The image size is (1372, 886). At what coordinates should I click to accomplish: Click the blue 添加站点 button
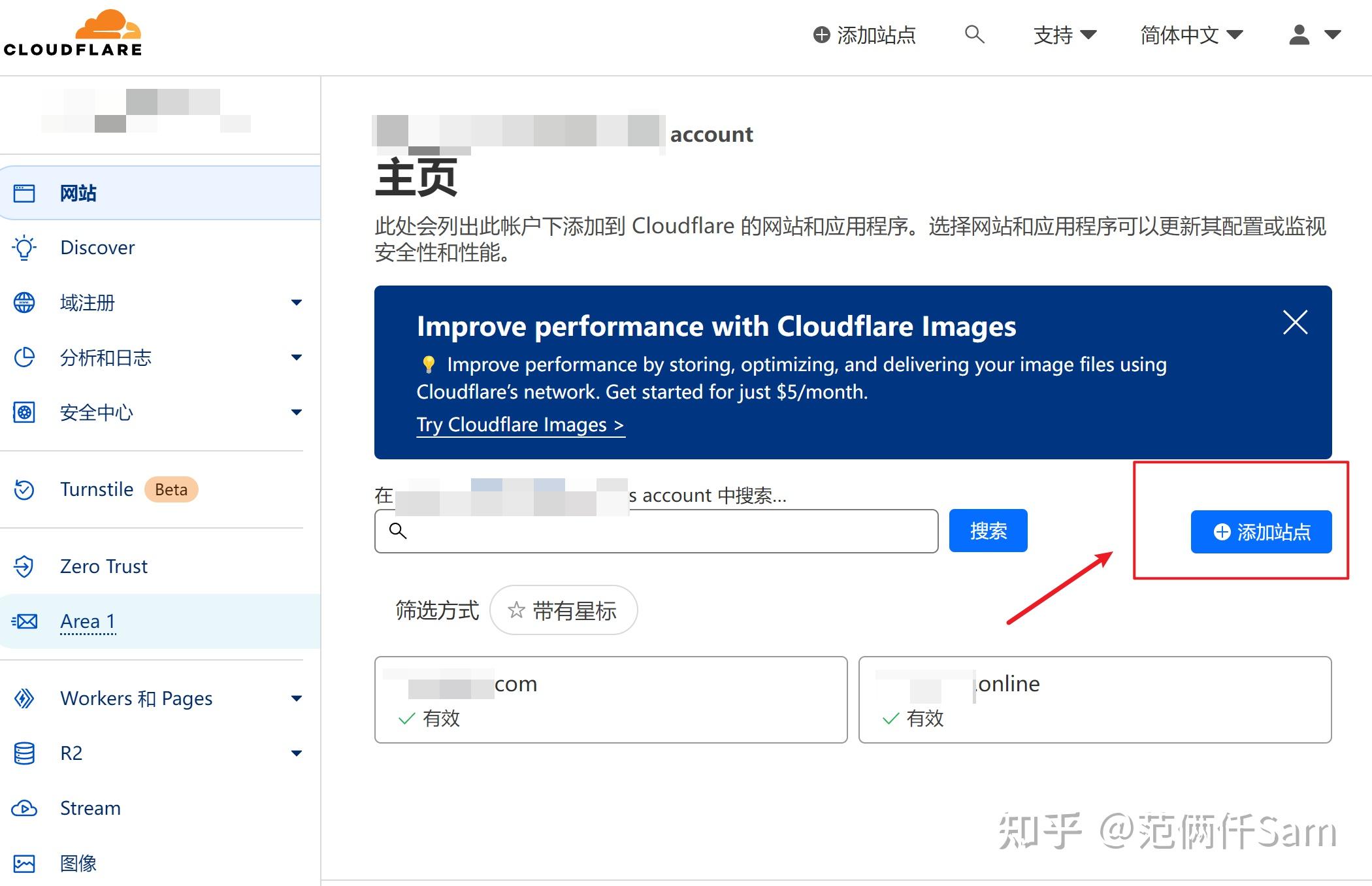[1261, 532]
